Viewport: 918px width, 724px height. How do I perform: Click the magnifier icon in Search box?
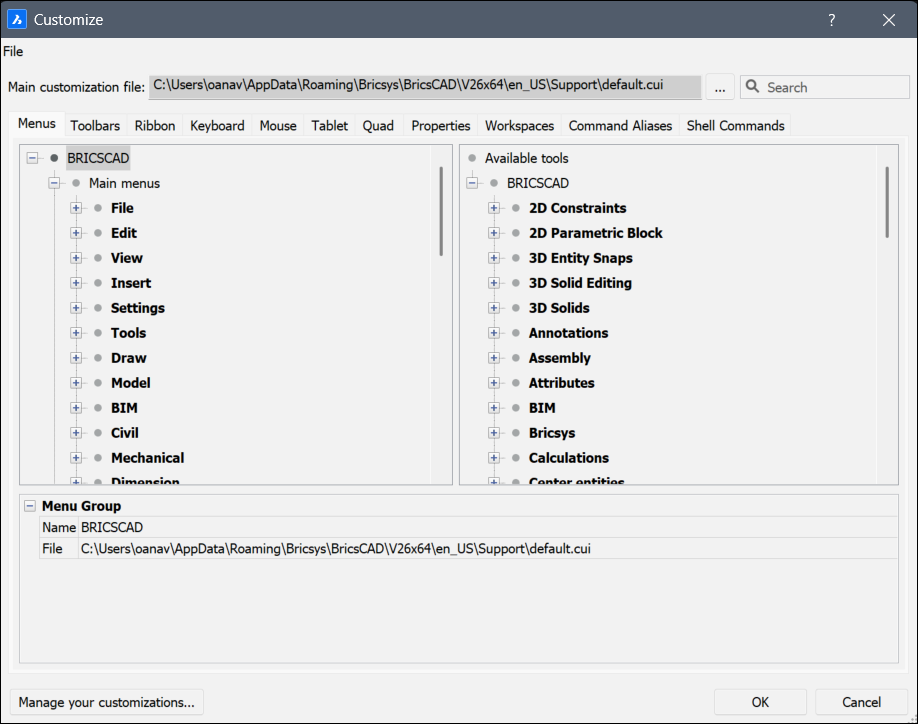(x=752, y=87)
